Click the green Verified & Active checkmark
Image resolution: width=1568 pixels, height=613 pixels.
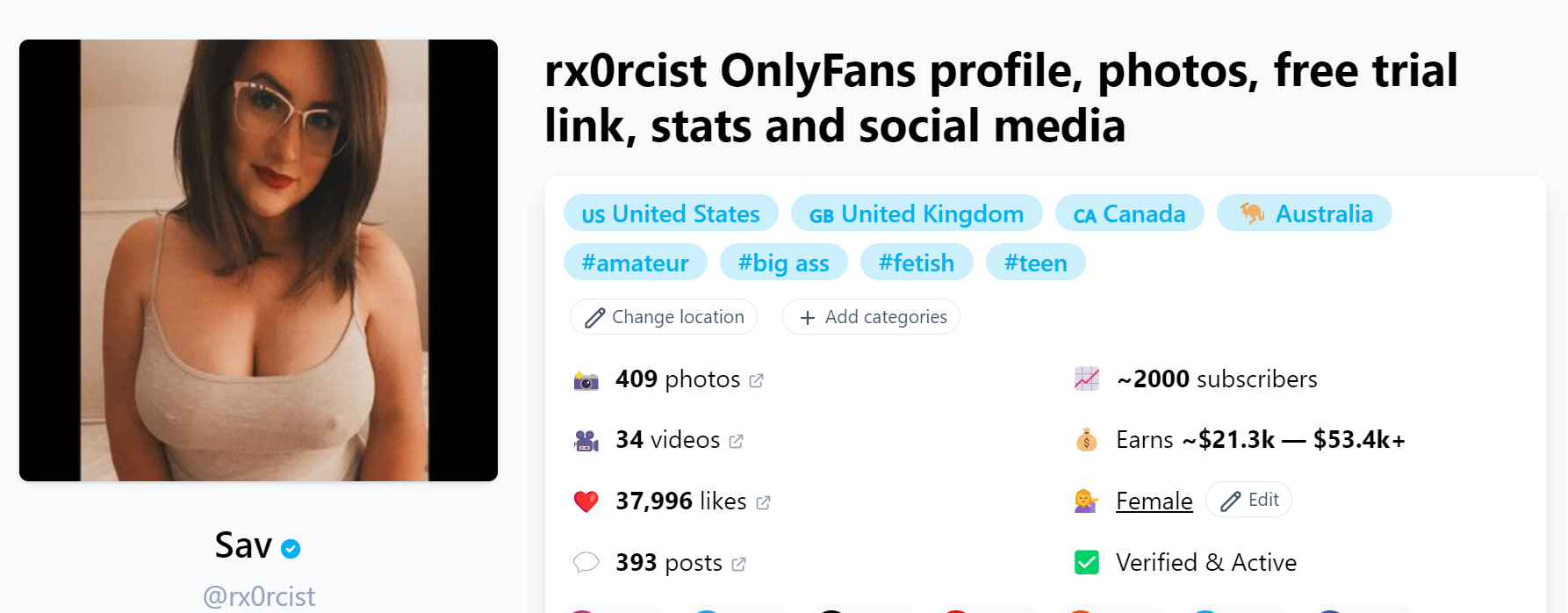1086,562
